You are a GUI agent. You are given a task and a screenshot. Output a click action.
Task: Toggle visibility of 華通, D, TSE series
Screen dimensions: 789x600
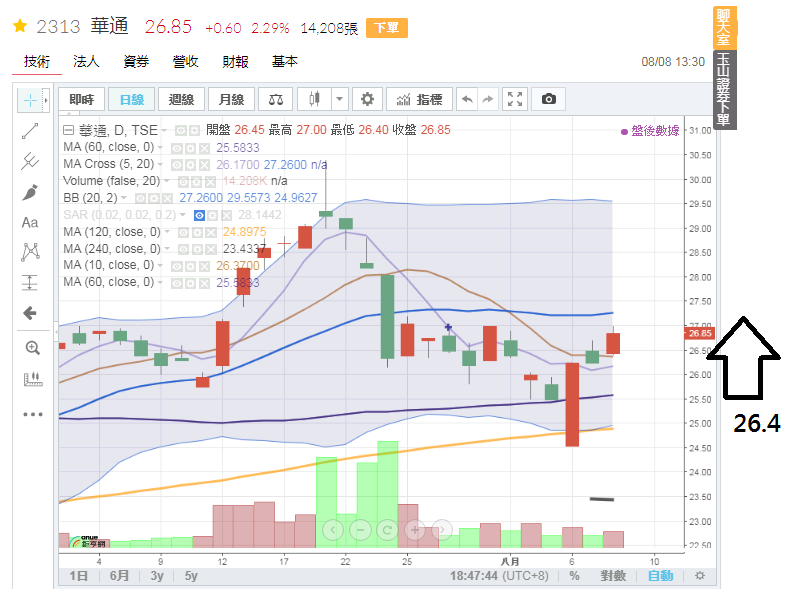coord(181,131)
